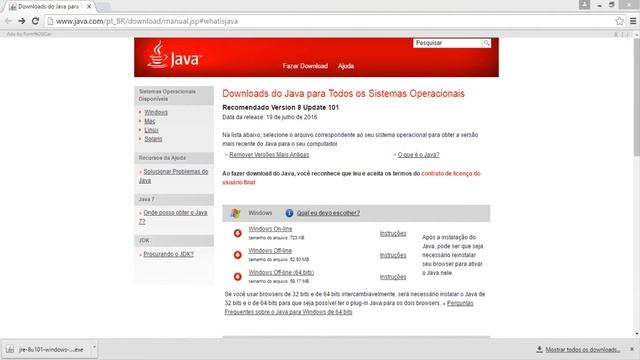The width and height of the screenshot is (640, 360).
Task: Open 'Procurando o JDK?' link
Action: [168, 254]
